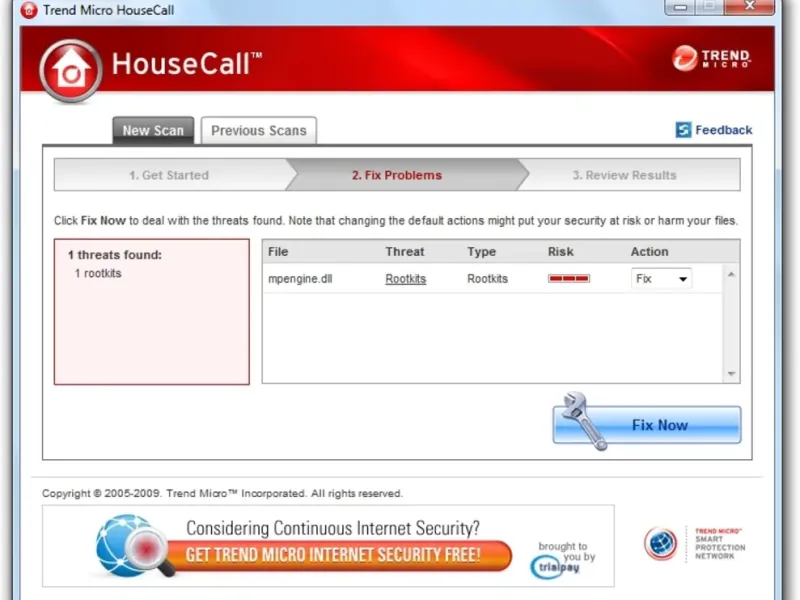Click the File column header
The height and width of the screenshot is (600, 800).
tap(278, 252)
